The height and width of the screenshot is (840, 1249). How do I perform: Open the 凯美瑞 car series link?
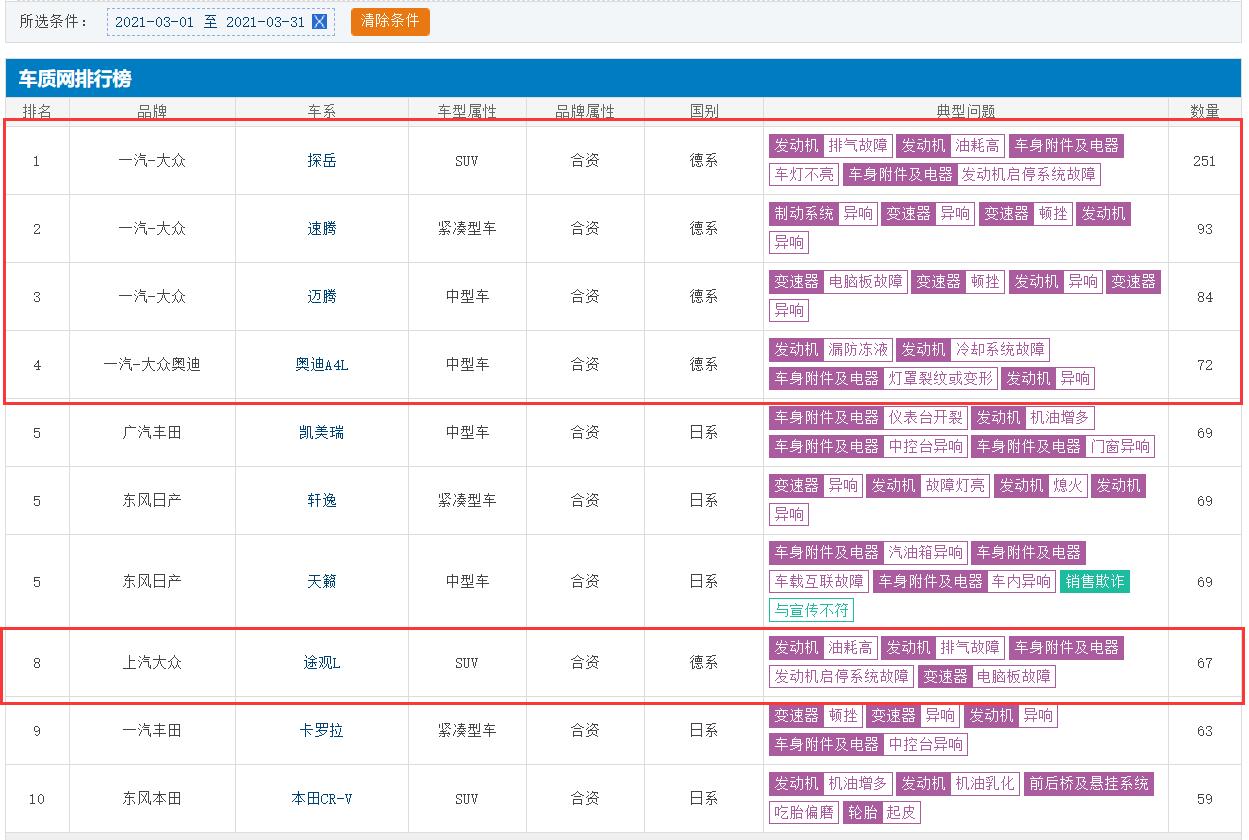click(322, 433)
